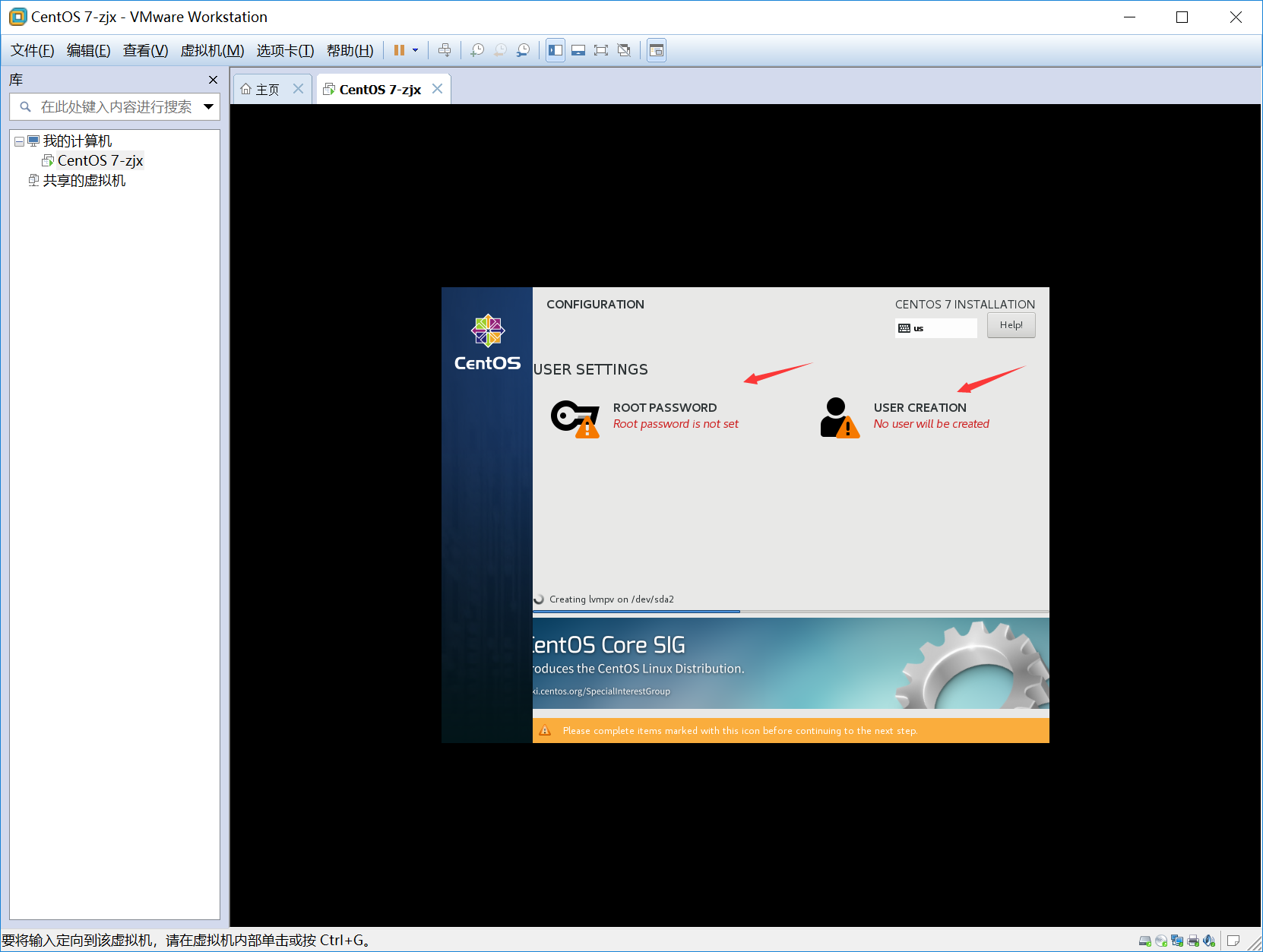Open the 查看(V) menu

click(145, 50)
